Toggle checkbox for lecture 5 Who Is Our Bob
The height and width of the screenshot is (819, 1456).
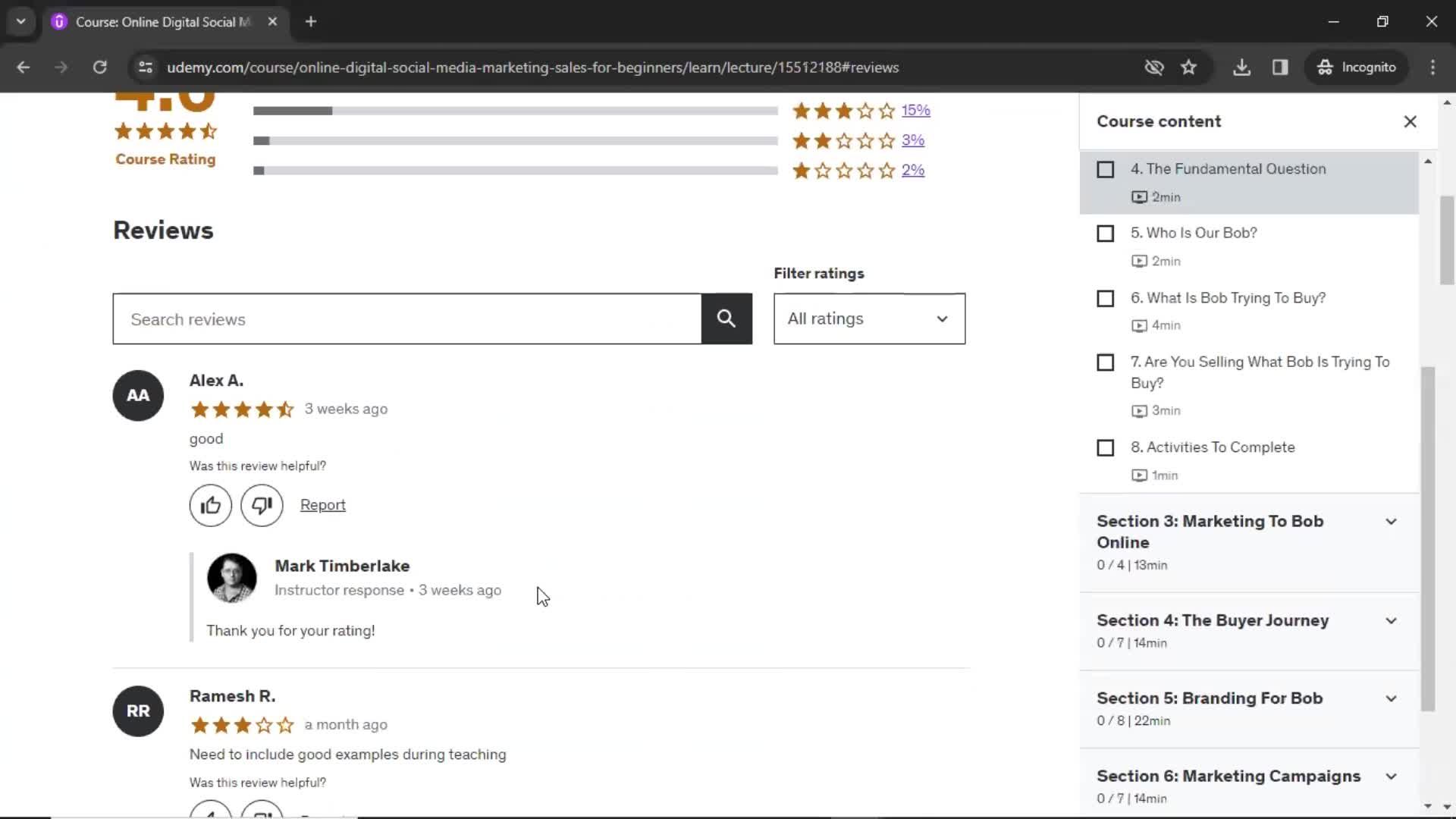click(1105, 233)
